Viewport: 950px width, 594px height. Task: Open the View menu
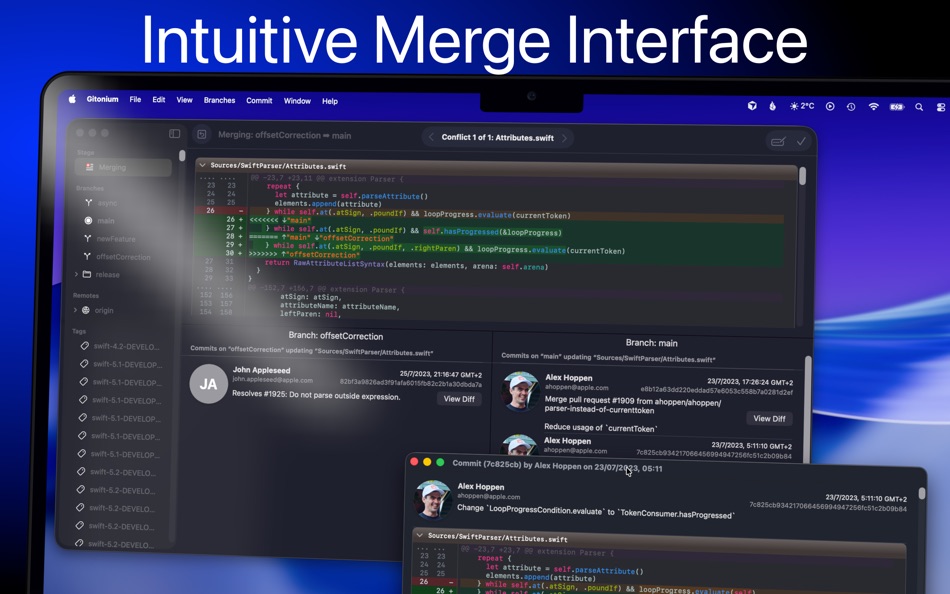click(x=184, y=100)
